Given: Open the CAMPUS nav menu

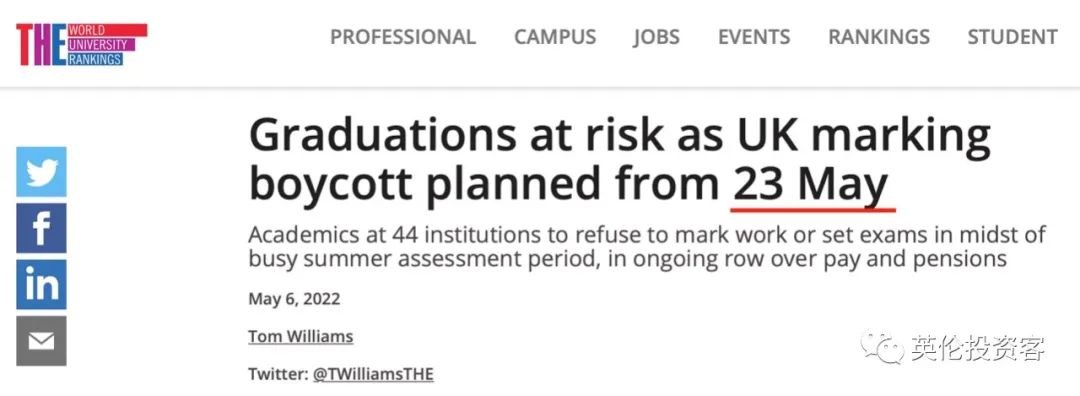Looking at the screenshot, I should tap(555, 37).
